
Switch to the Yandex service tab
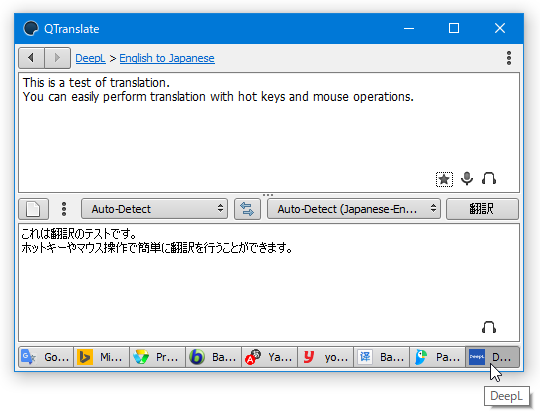[270, 357]
